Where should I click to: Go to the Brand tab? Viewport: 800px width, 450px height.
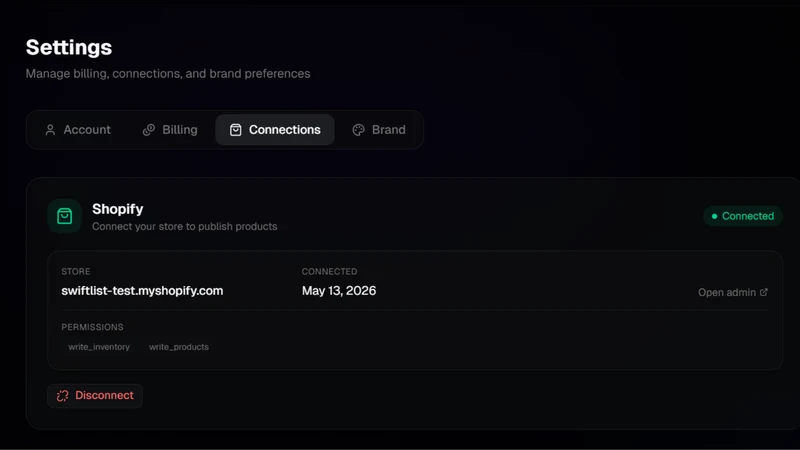(x=379, y=130)
